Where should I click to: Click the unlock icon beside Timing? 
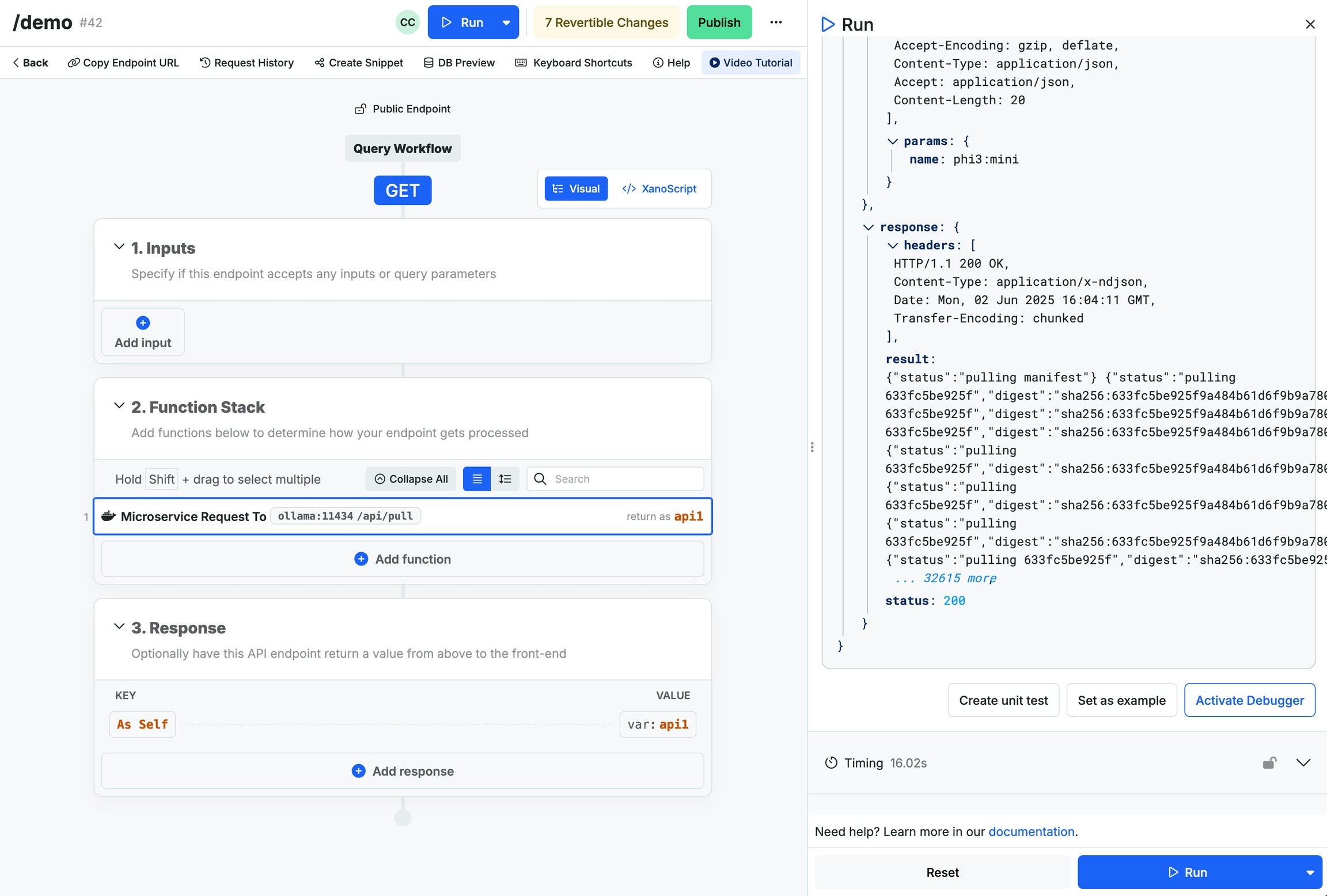(x=1269, y=763)
